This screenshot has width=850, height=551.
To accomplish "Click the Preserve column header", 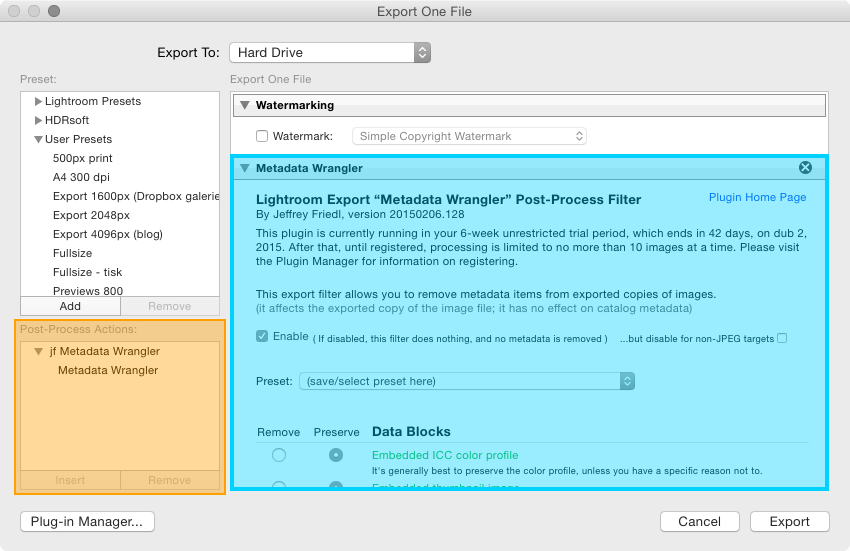I will pyautogui.click(x=337, y=432).
